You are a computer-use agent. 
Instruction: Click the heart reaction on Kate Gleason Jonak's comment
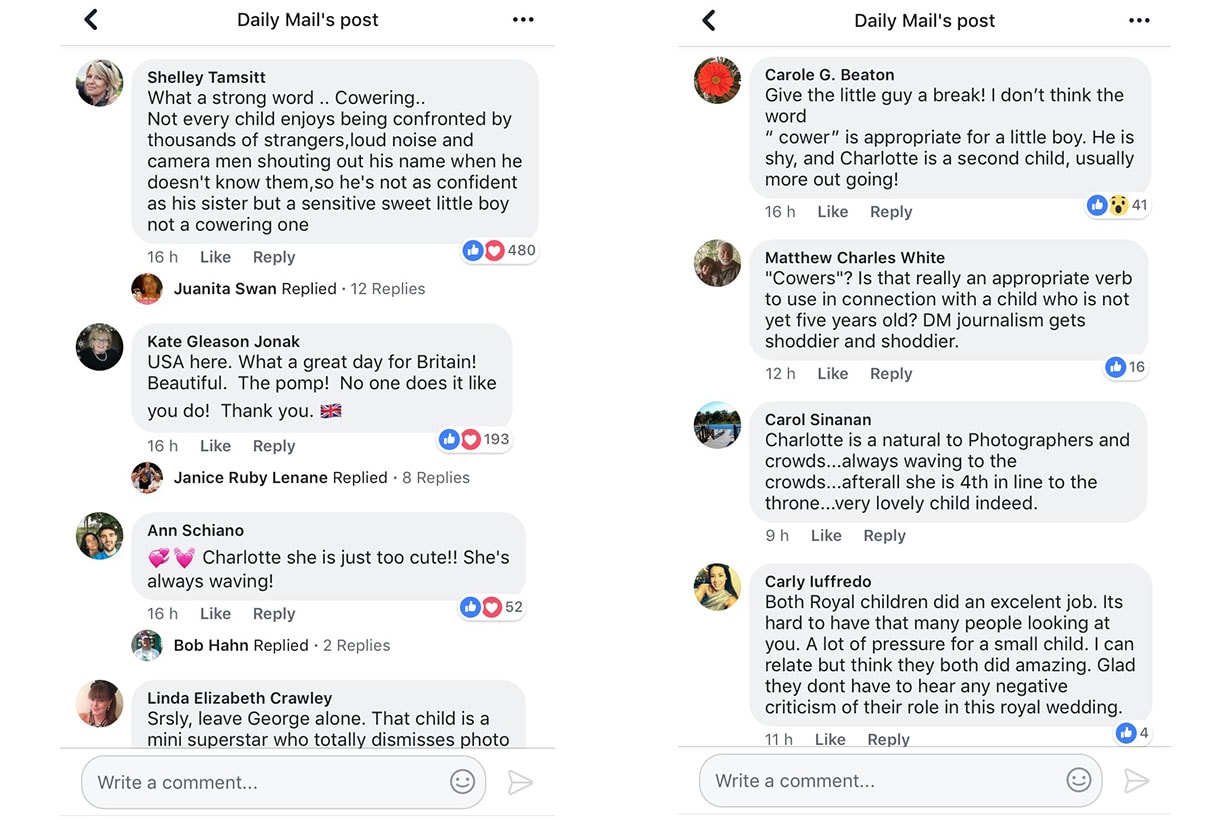[471, 439]
